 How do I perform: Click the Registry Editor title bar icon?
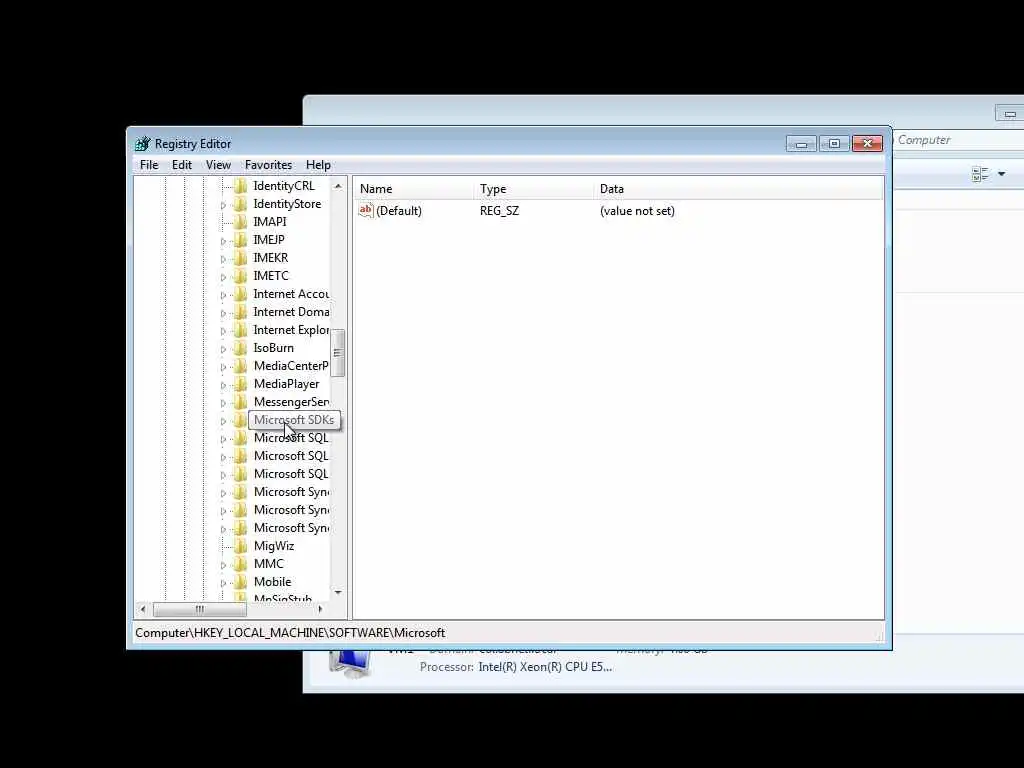pyautogui.click(x=143, y=144)
